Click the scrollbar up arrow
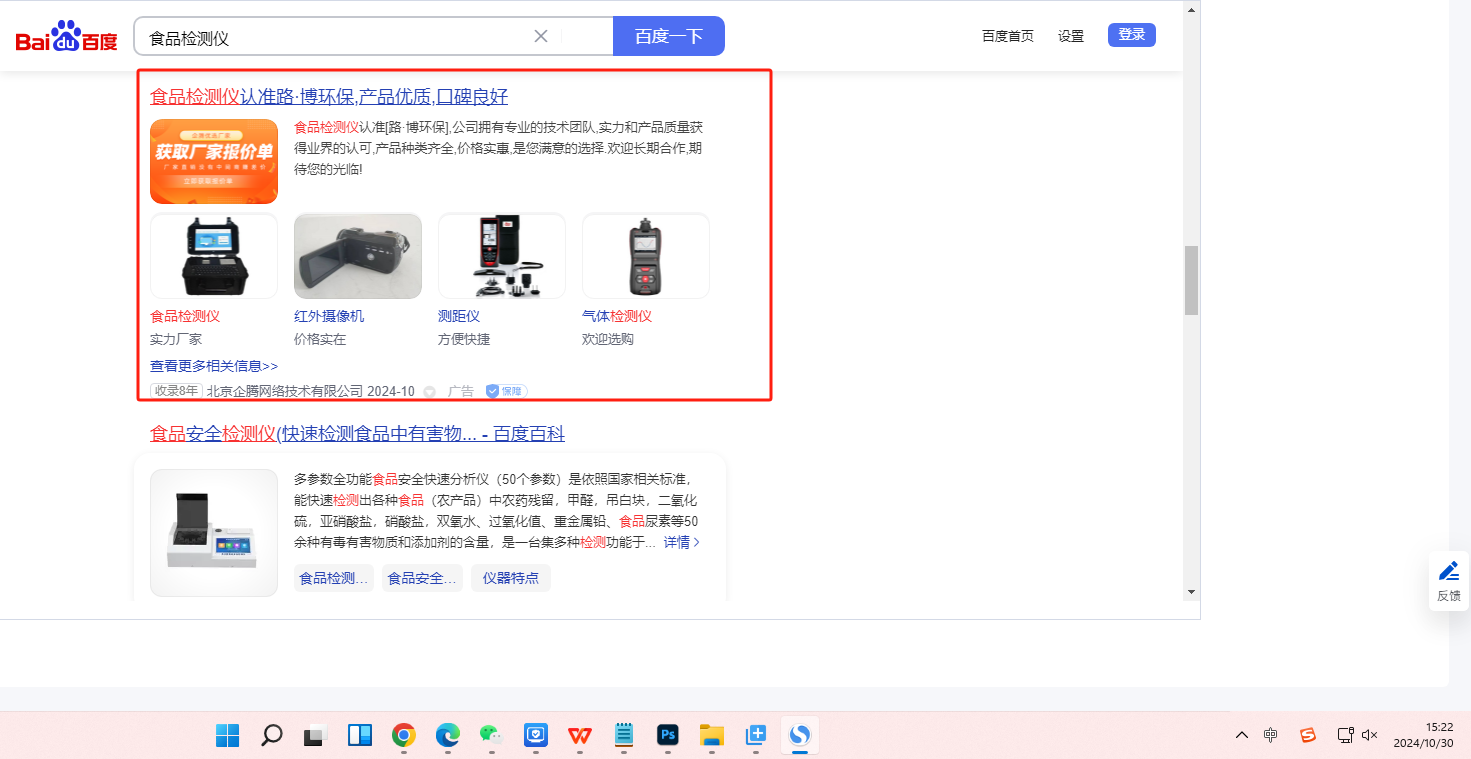 [1191, 9]
